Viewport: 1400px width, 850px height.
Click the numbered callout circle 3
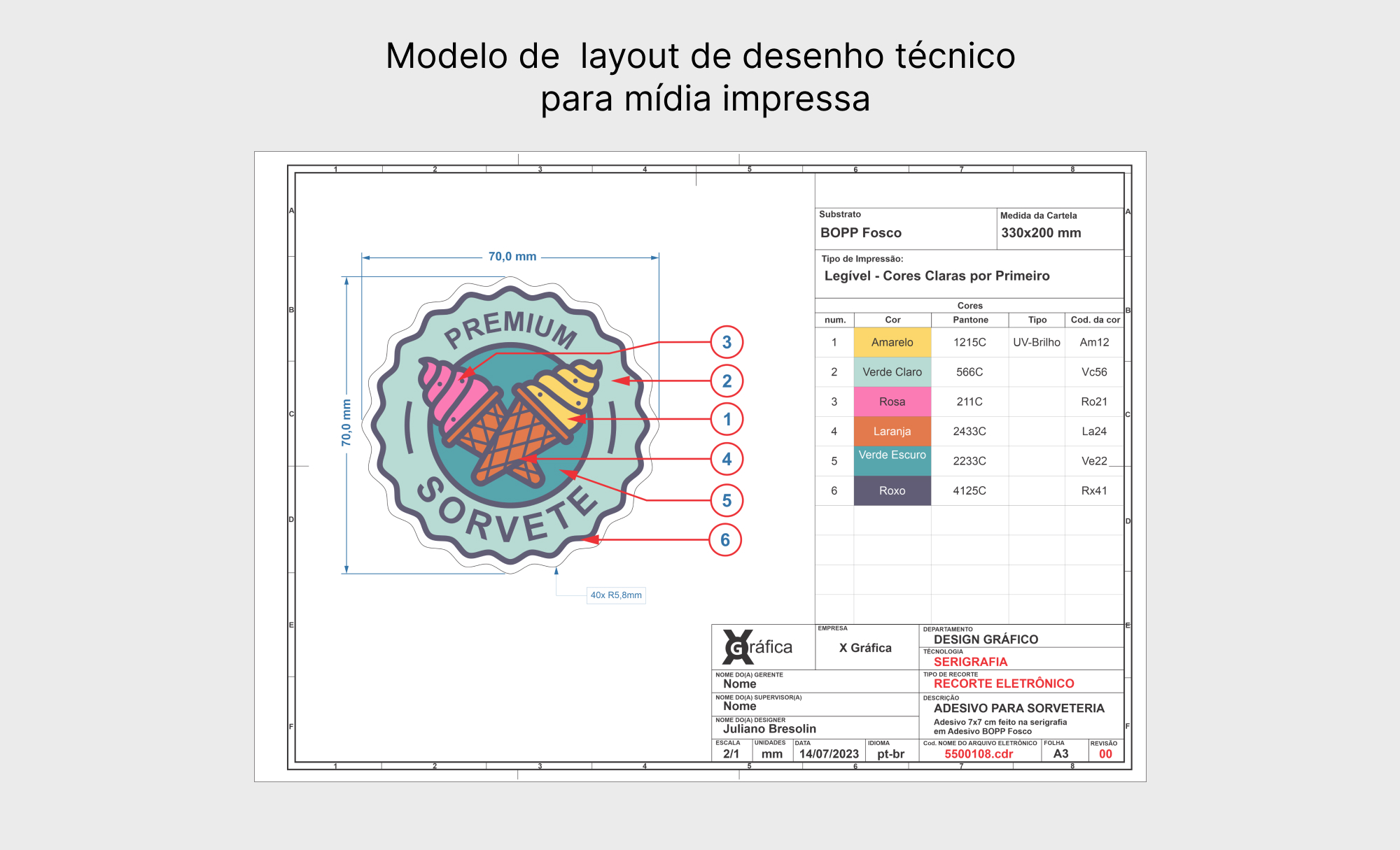tap(727, 342)
